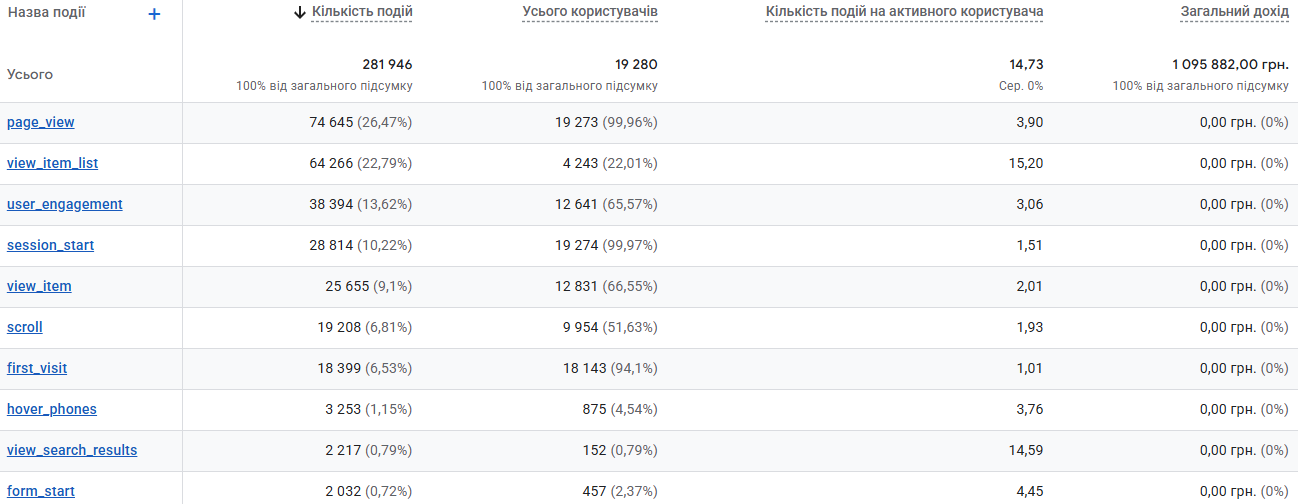Open the hover_phones event link
This screenshot has height=504, width=1298.
(x=52, y=409)
